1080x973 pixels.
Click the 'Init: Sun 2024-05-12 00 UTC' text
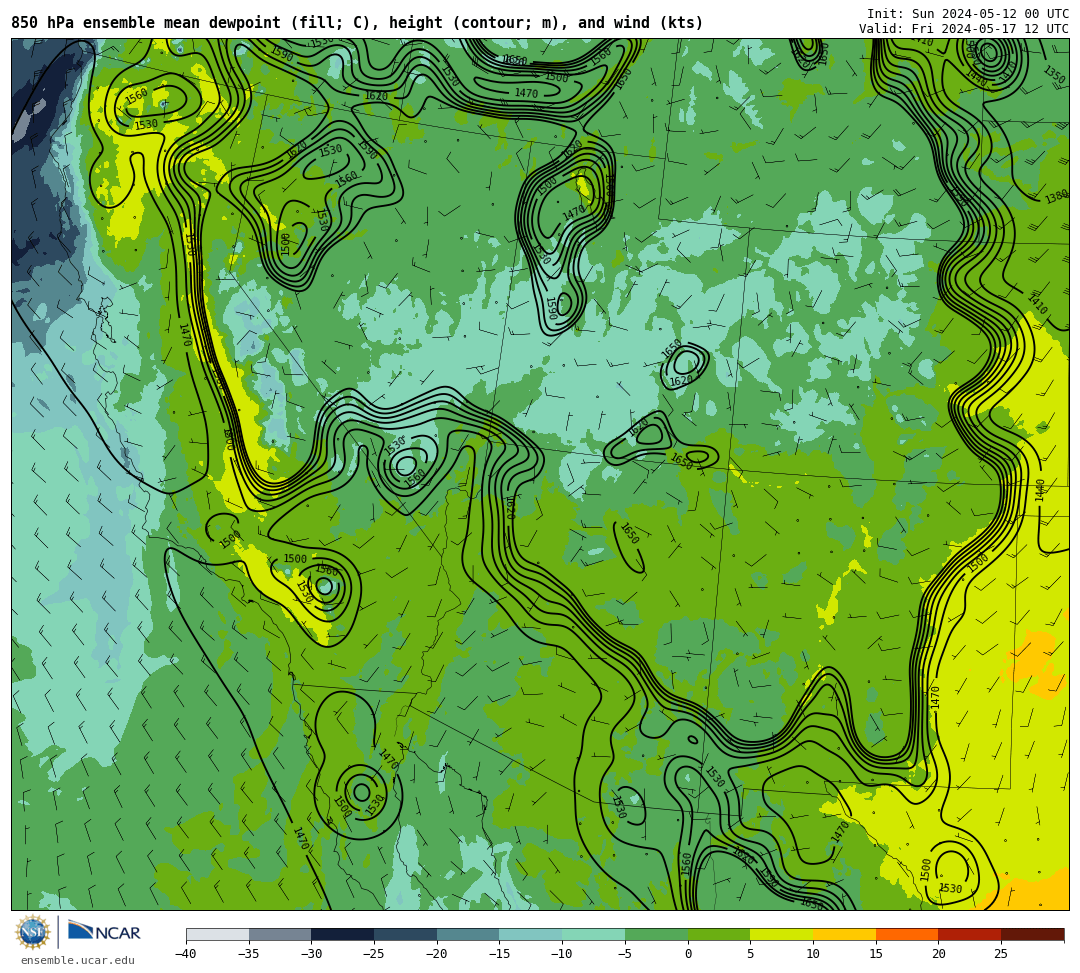point(968,14)
